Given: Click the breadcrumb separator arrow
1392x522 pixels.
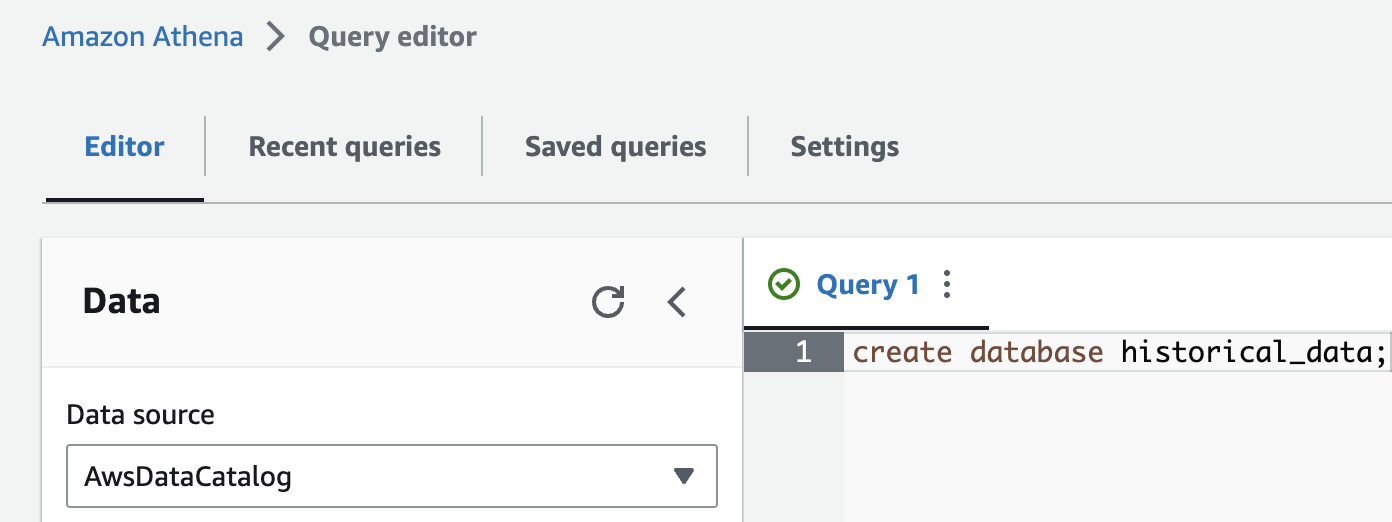Looking at the screenshot, I should 275,38.
